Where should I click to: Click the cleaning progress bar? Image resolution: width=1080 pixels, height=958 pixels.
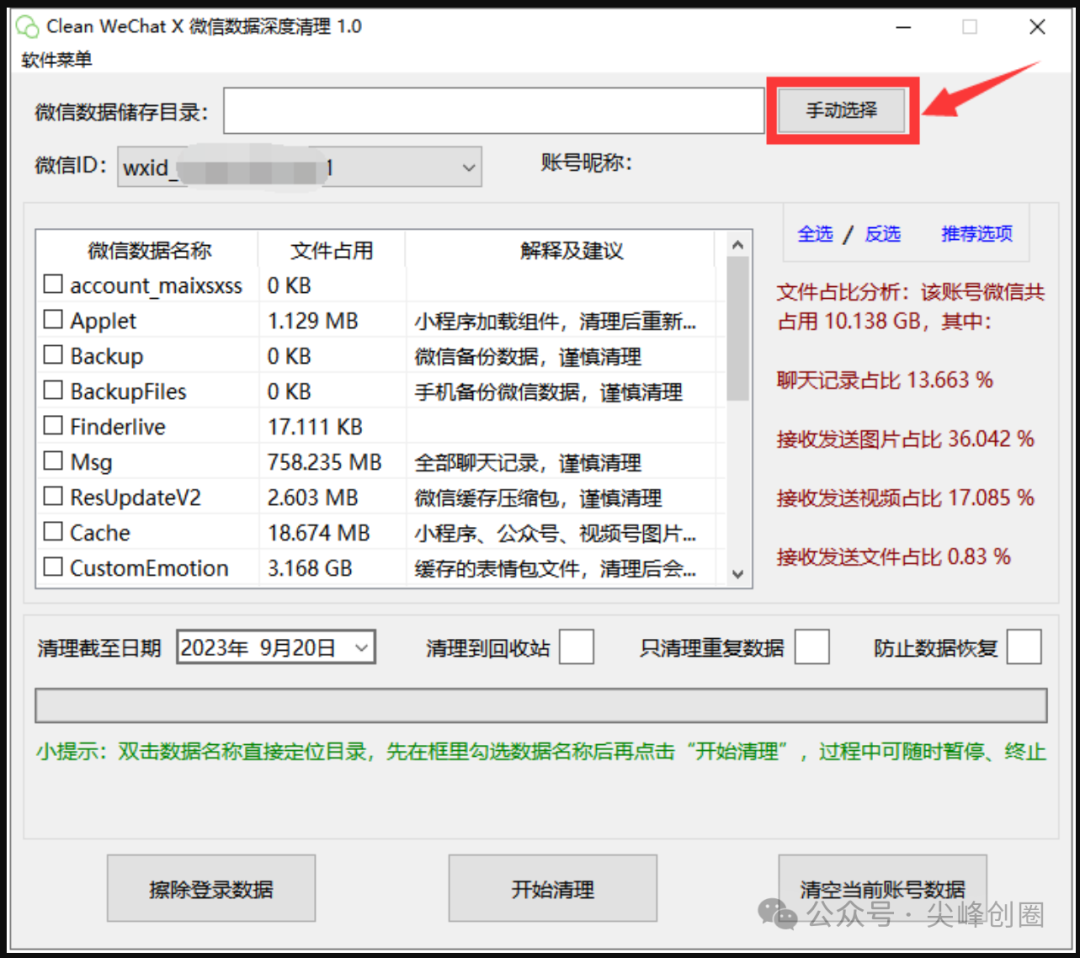(x=541, y=705)
